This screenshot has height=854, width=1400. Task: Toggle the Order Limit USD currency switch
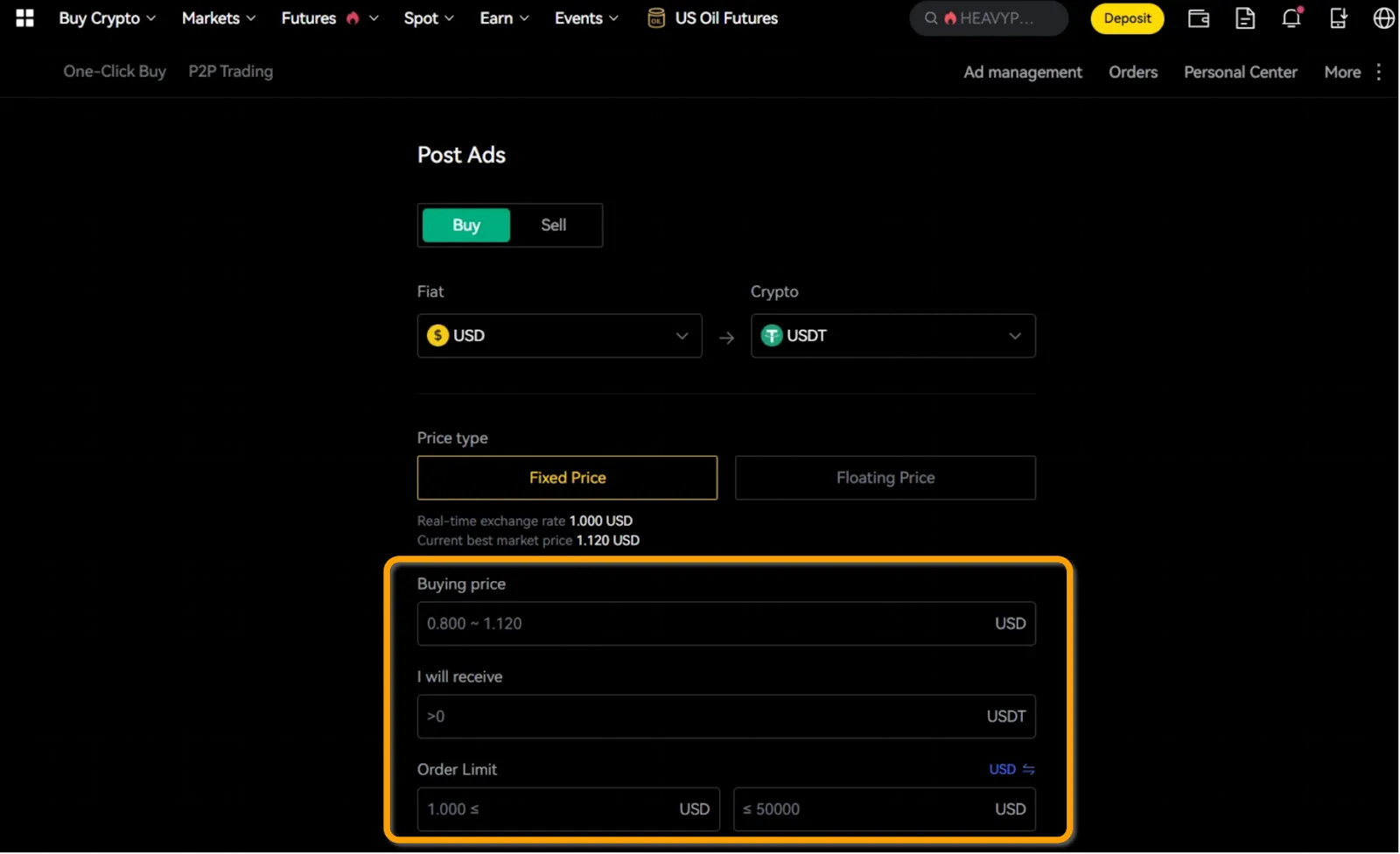[x=1011, y=769]
